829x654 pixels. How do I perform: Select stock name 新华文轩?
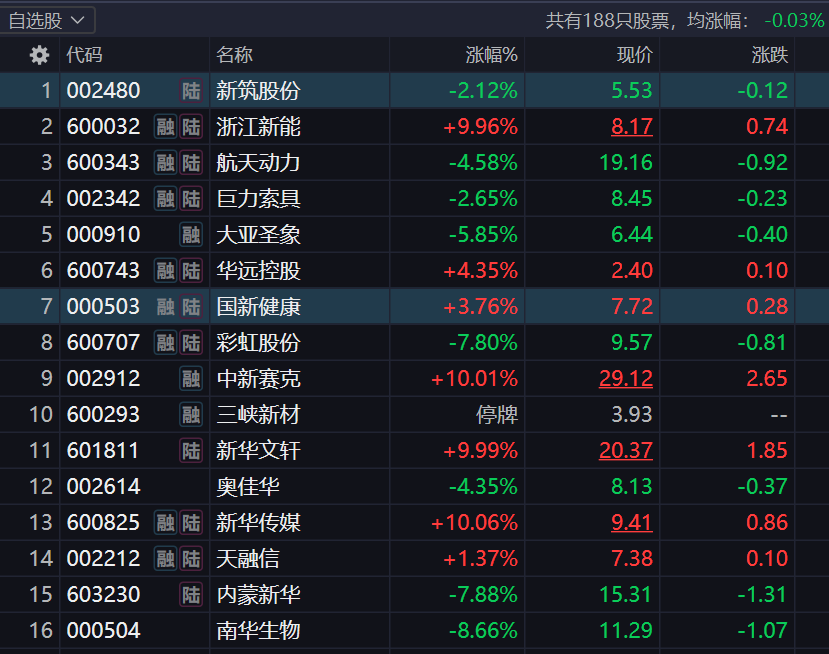pos(258,451)
